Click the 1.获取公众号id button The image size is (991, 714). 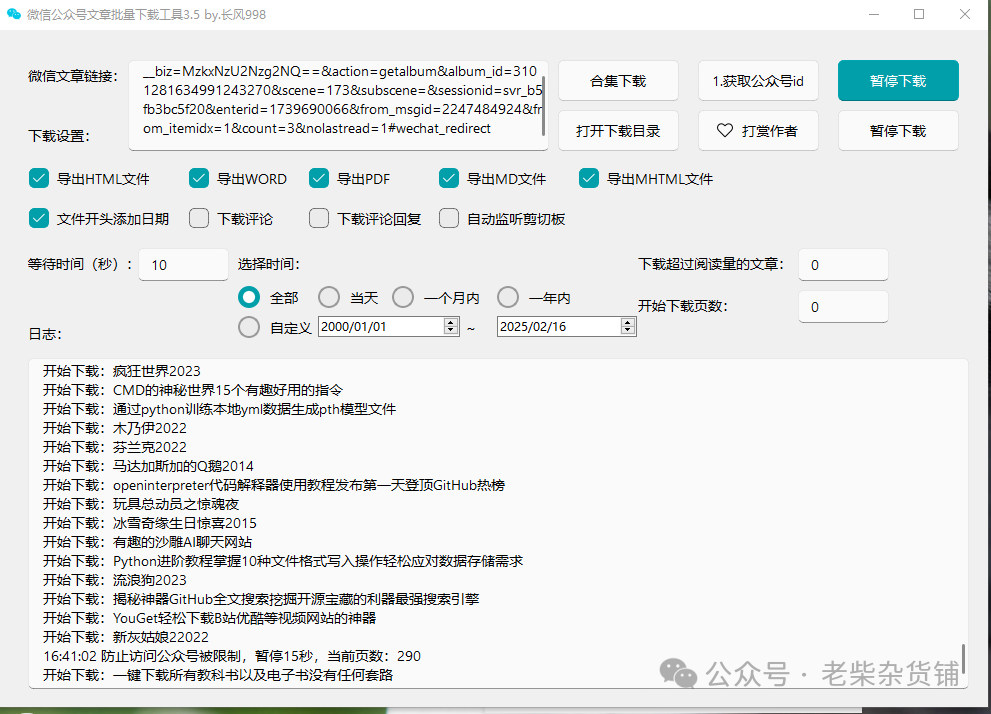tap(758, 81)
